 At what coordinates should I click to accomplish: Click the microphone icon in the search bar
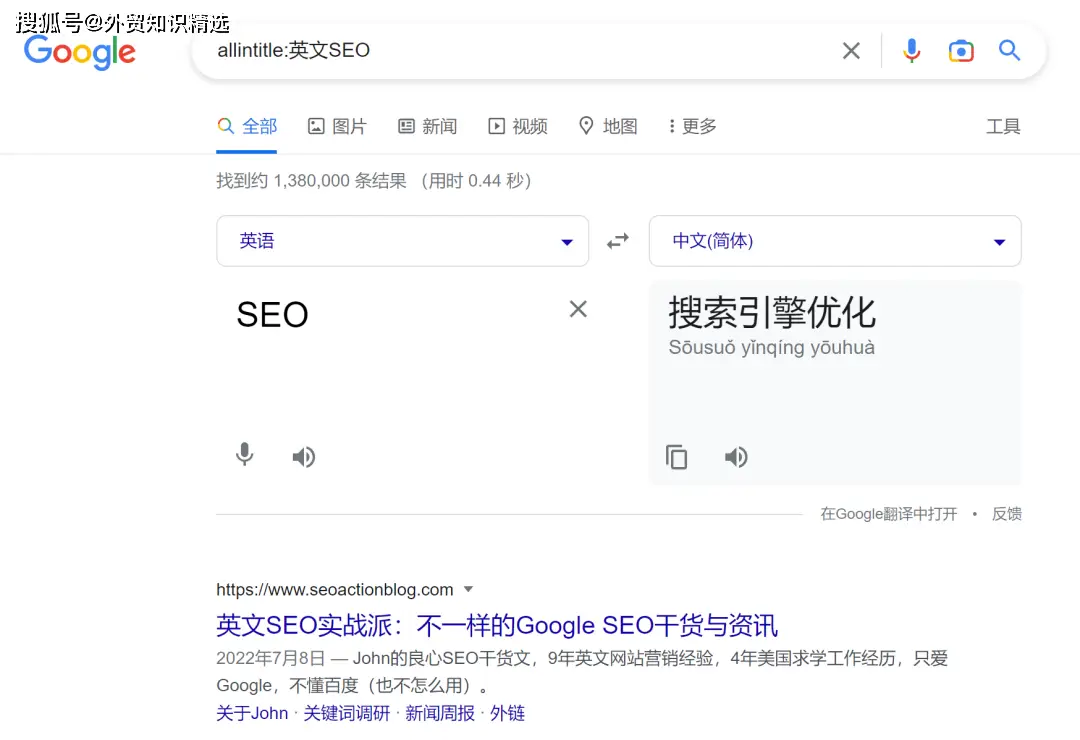tap(911, 50)
